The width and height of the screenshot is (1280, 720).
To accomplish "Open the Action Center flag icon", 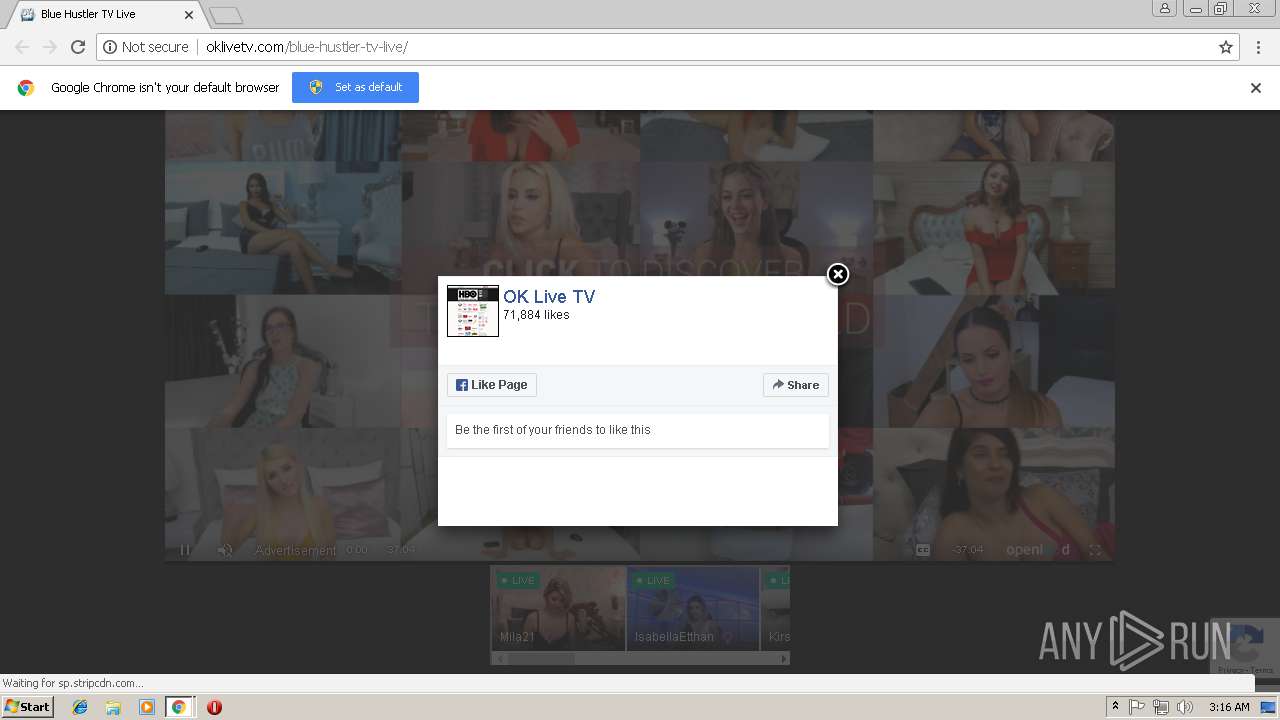I will (x=1137, y=707).
